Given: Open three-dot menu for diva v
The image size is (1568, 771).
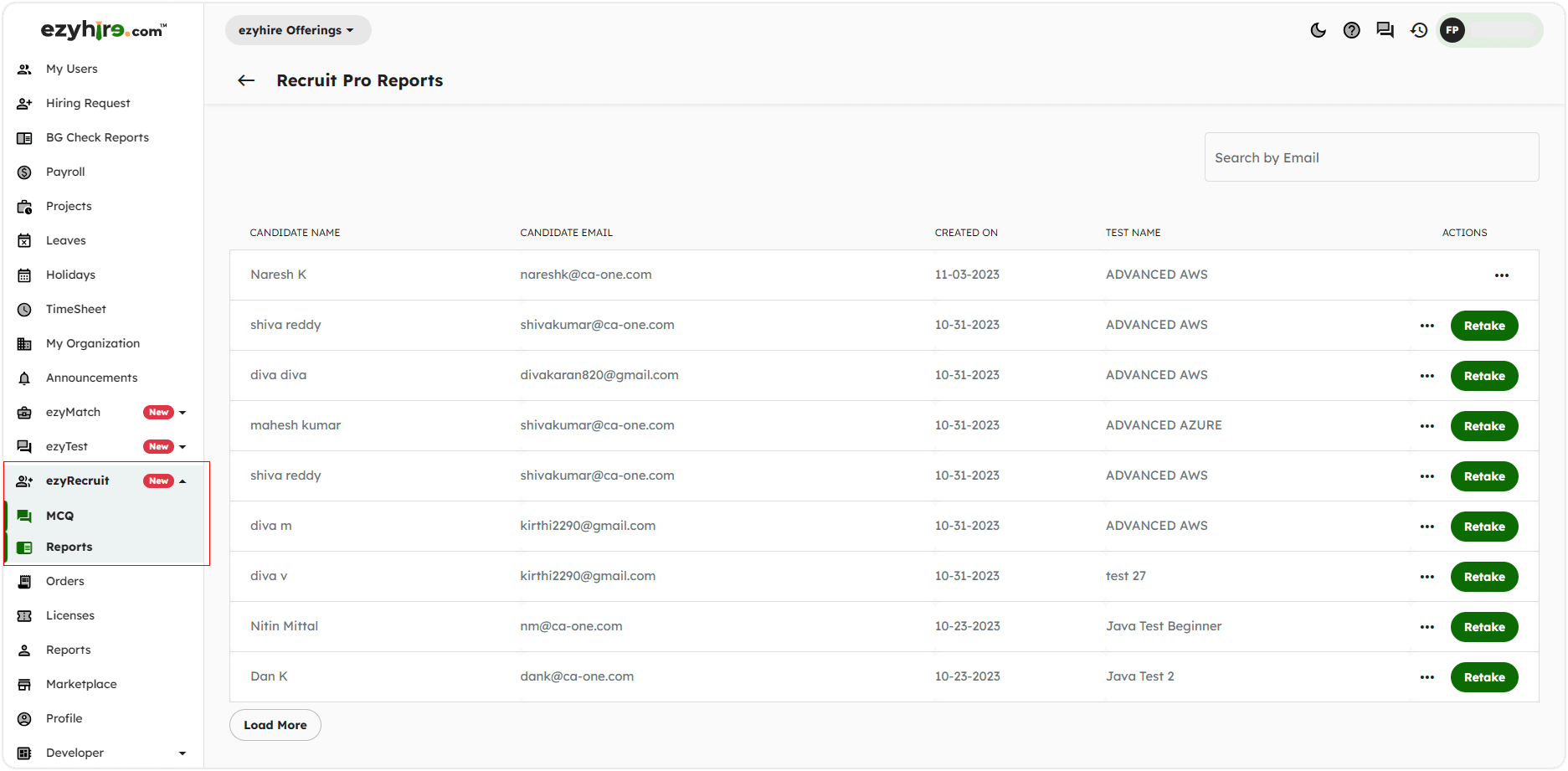Looking at the screenshot, I should pyautogui.click(x=1427, y=577).
